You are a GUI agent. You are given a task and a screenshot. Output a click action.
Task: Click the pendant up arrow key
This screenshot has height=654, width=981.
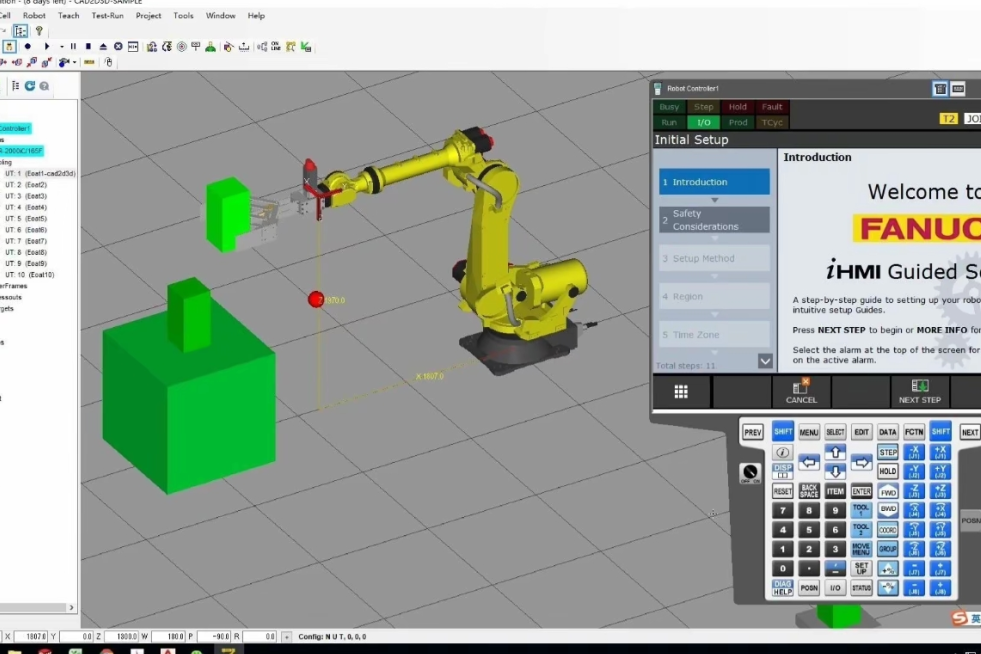[835, 452]
